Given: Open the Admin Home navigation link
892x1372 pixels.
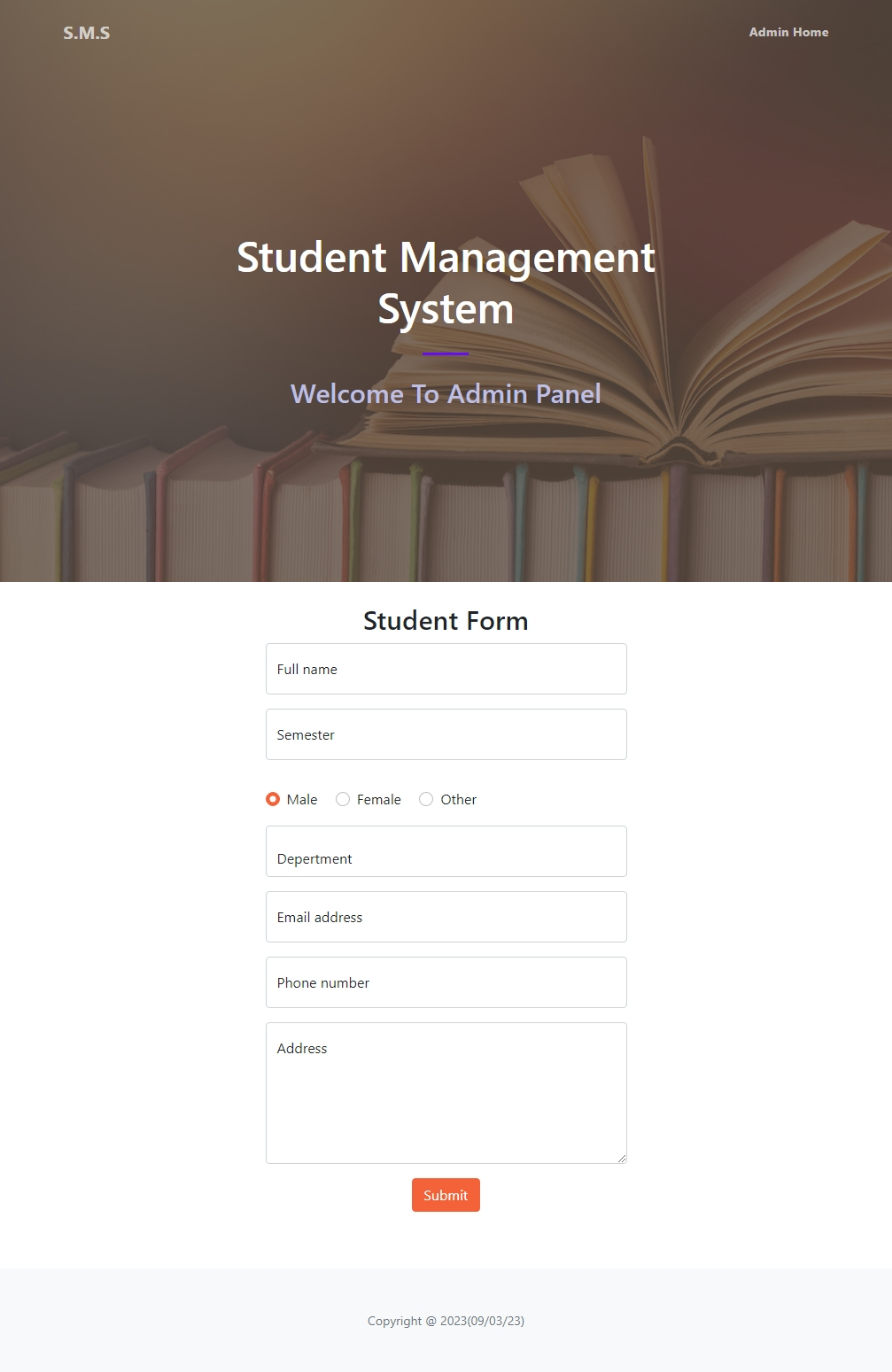Looking at the screenshot, I should coord(789,32).
